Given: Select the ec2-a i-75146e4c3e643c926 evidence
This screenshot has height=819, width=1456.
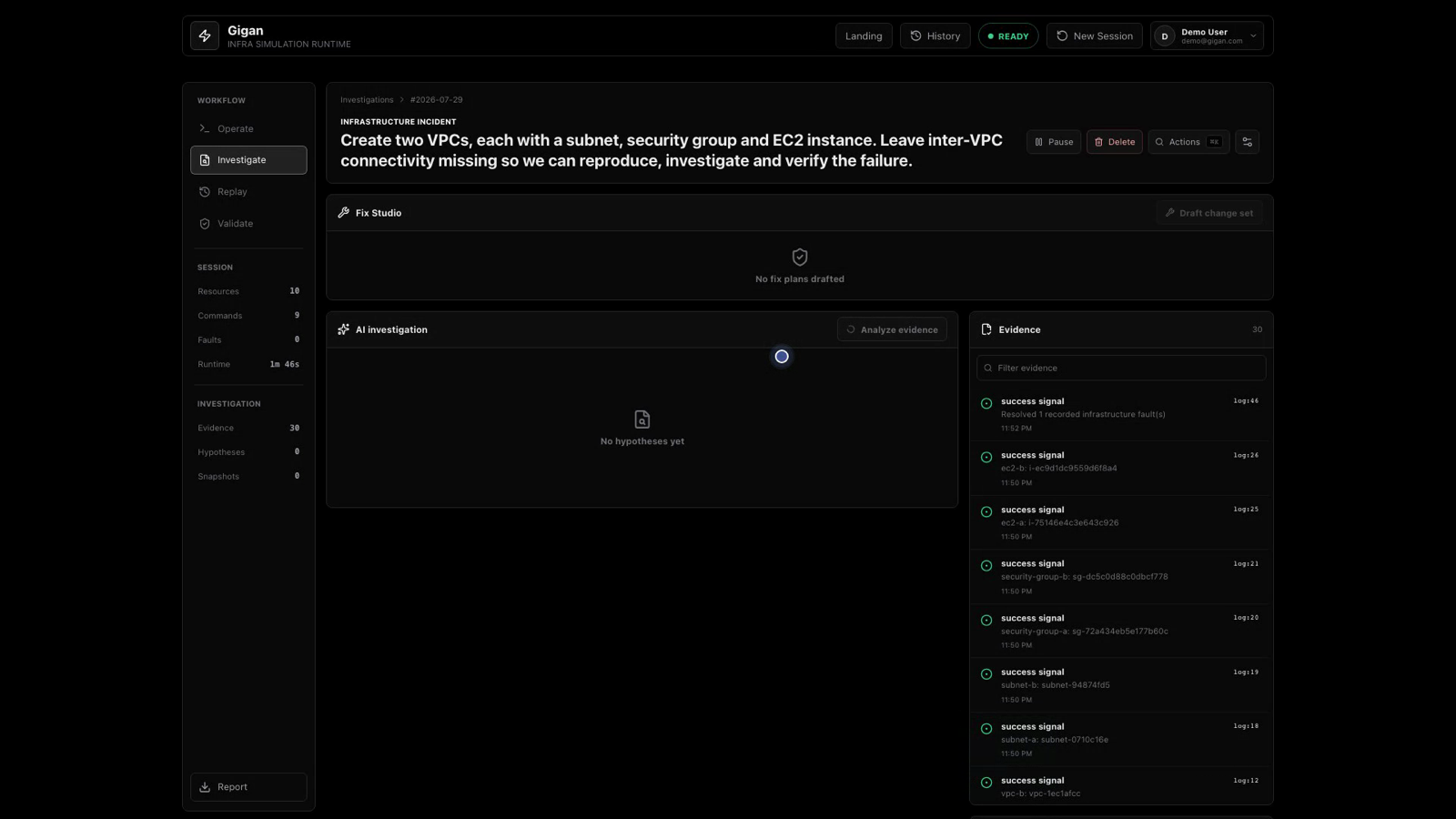Looking at the screenshot, I should pos(1121,522).
